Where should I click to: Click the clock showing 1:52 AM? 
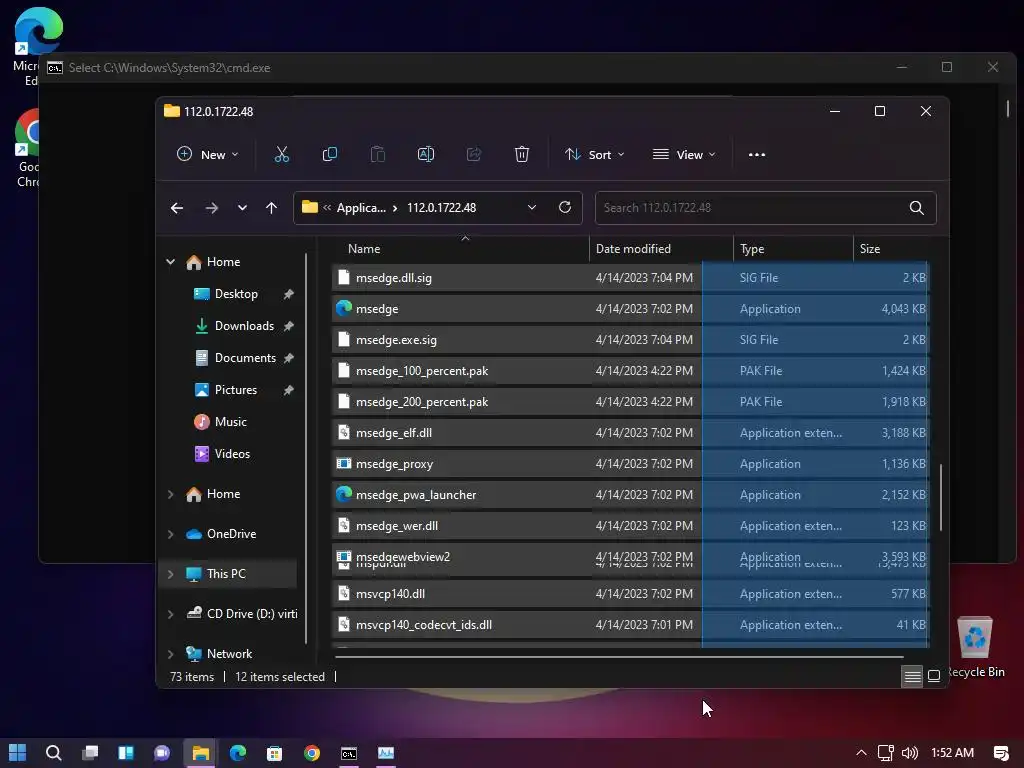click(x=952, y=753)
